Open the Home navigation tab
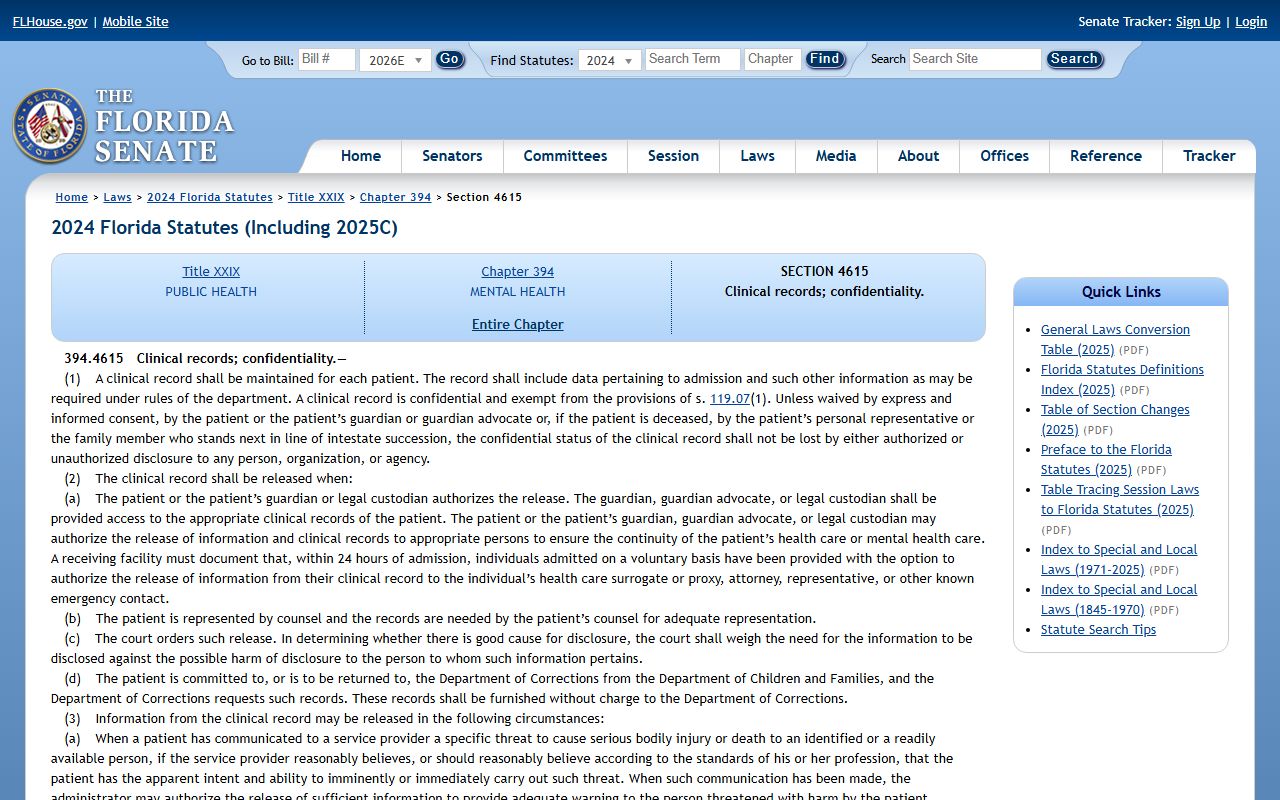1280x800 pixels. pyautogui.click(x=361, y=156)
